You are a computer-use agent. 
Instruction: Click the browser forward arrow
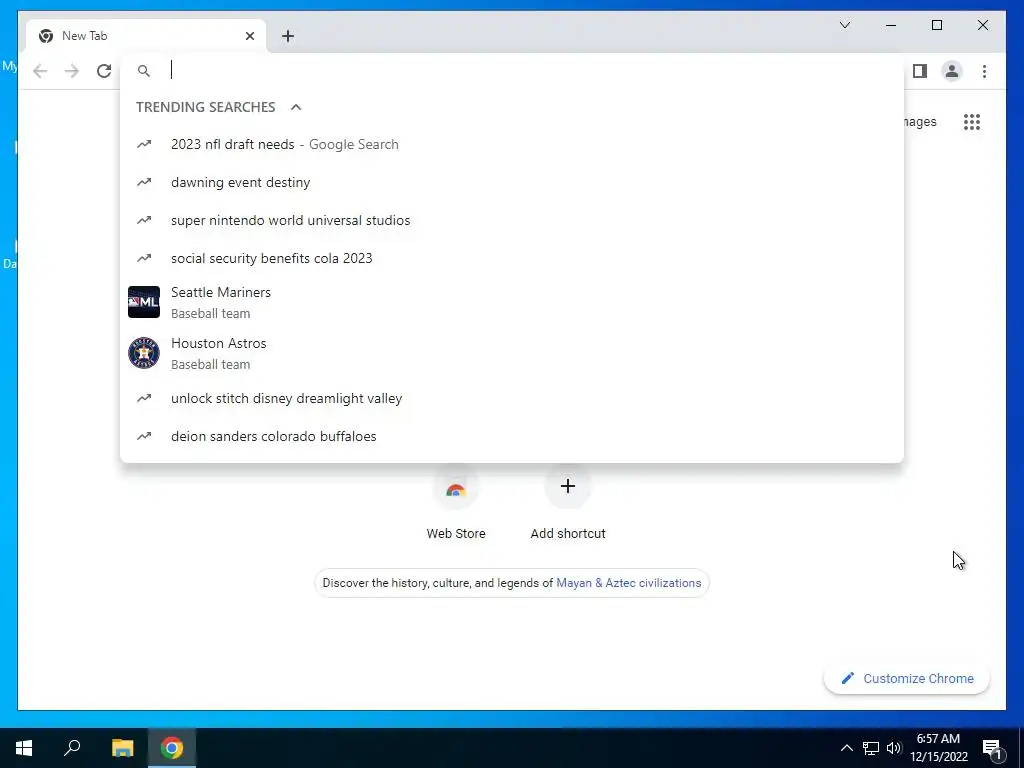(72, 71)
